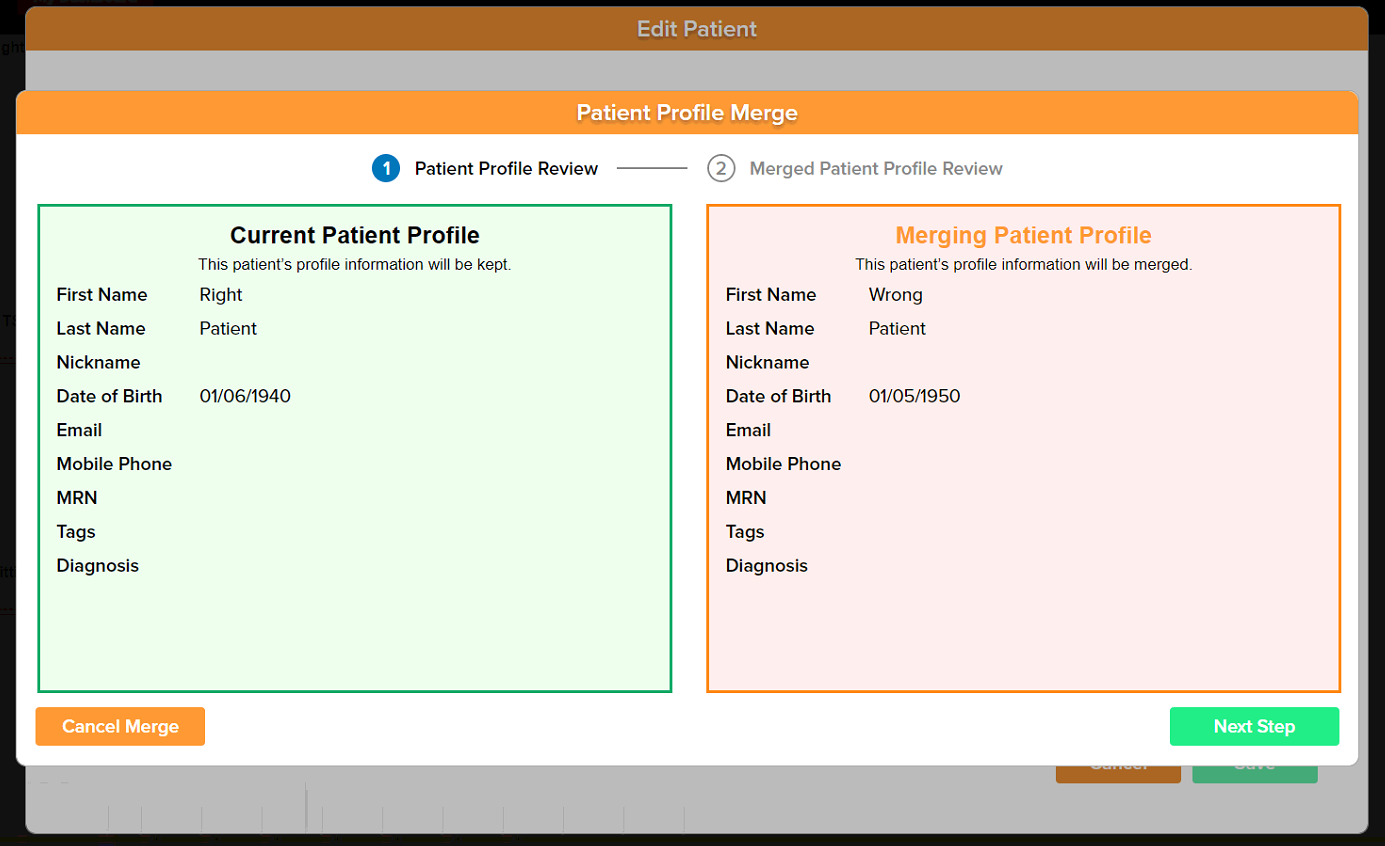Click Mobile Phone label in merging profile
This screenshot has height=846, width=1385.
783,464
